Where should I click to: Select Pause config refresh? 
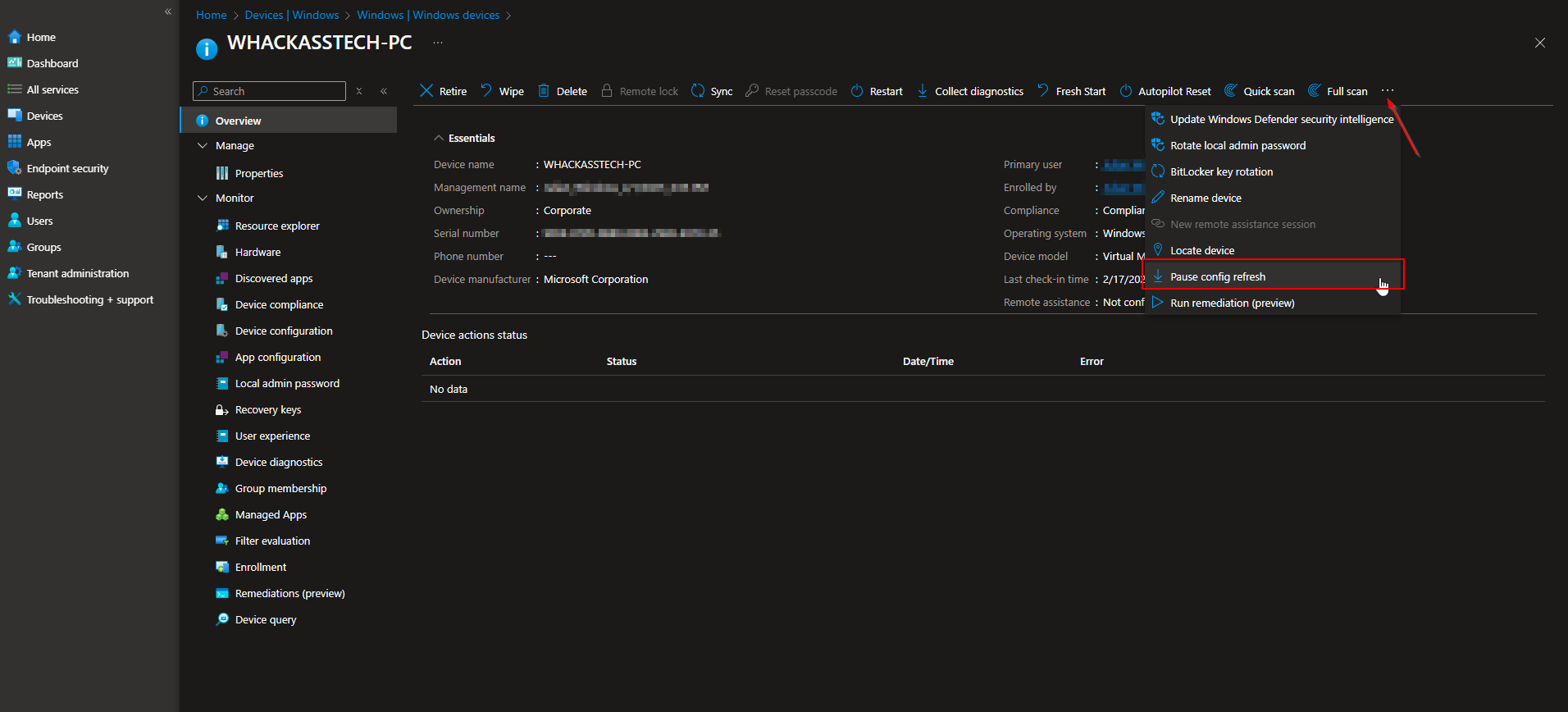pos(1273,275)
